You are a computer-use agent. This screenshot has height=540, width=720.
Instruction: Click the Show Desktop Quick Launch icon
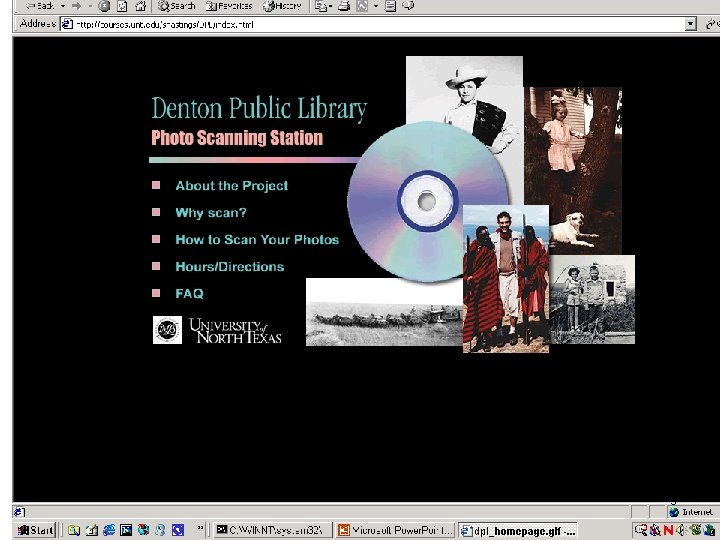point(91,530)
